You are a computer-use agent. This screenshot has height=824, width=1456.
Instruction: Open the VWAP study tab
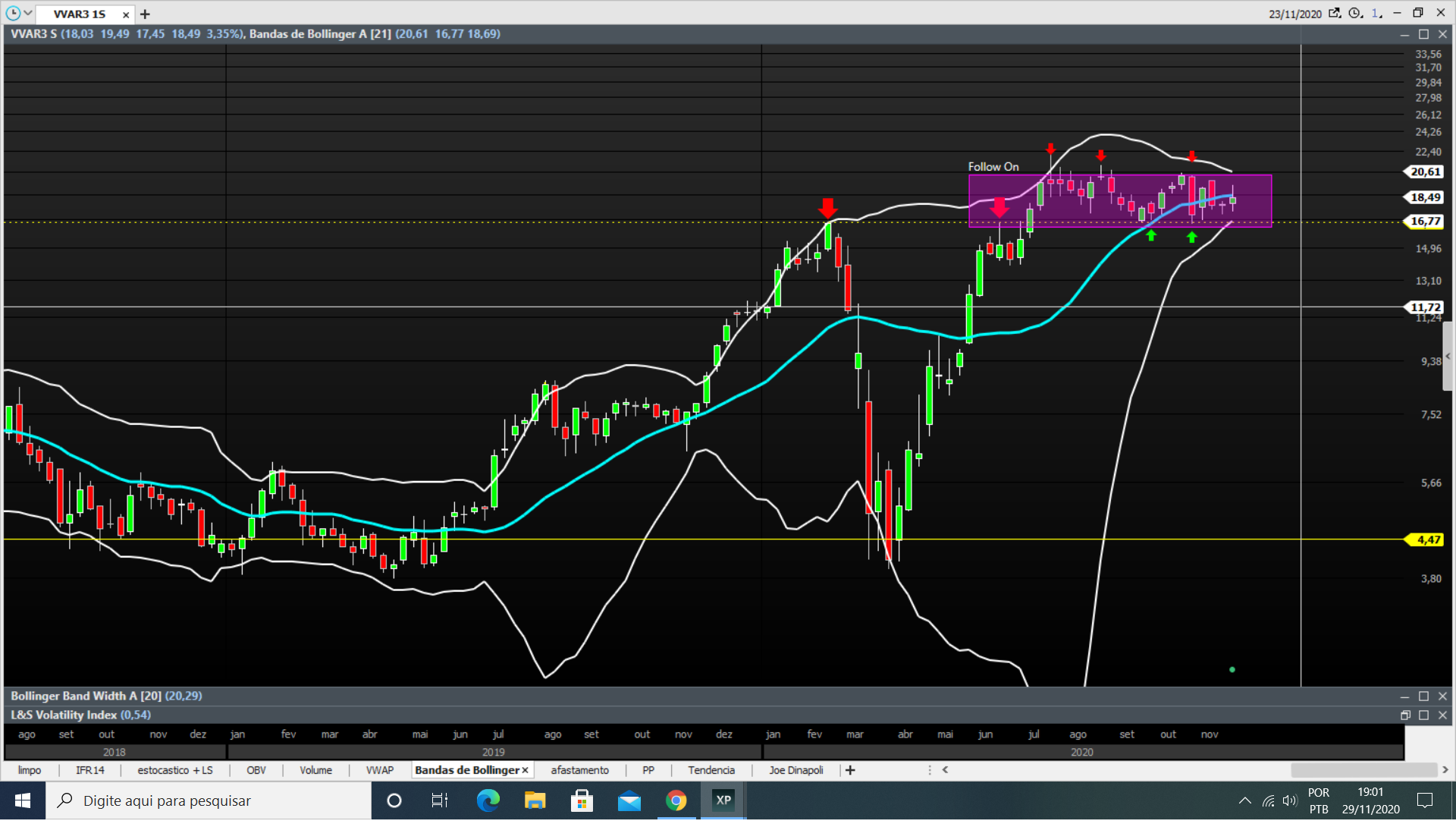[380, 770]
